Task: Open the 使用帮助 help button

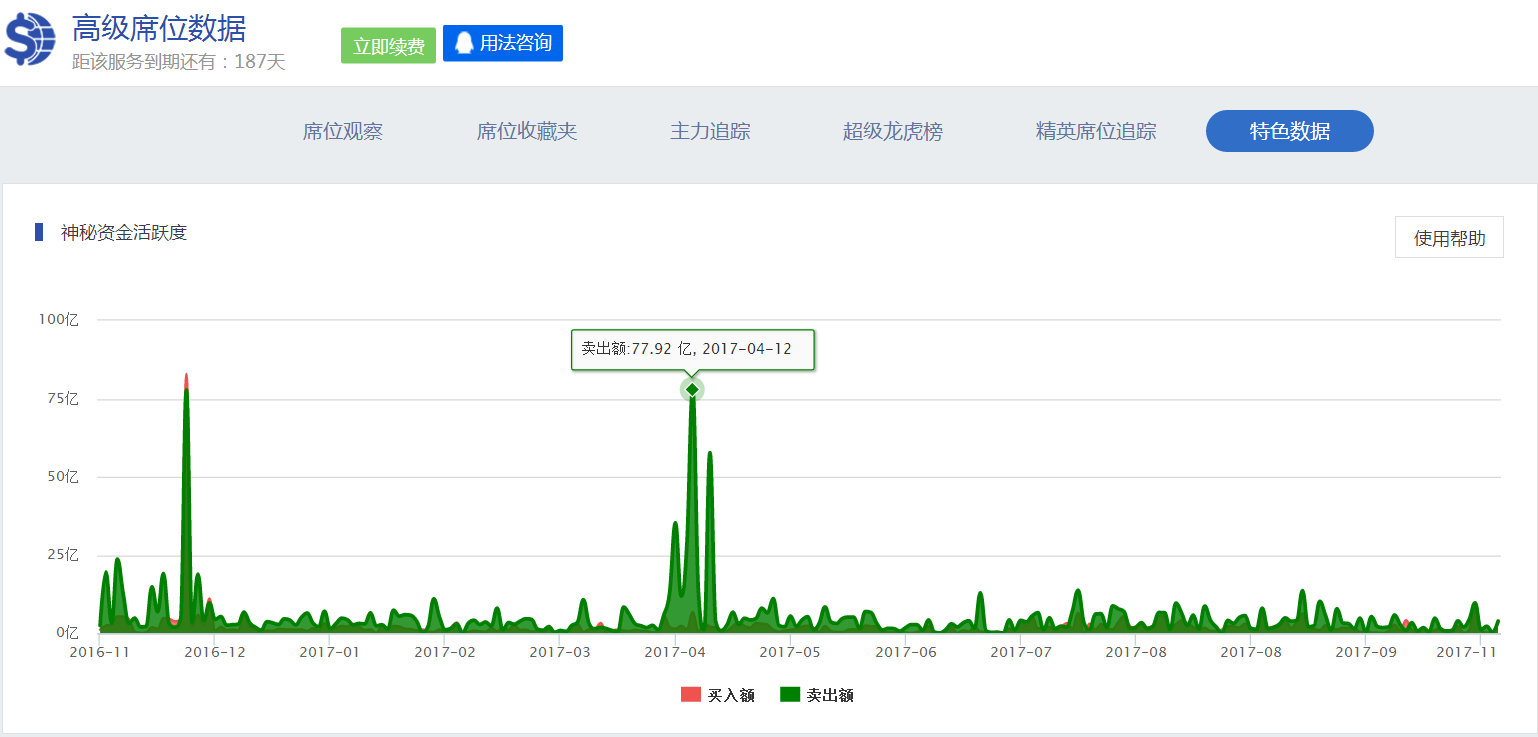Action: (x=1449, y=238)
